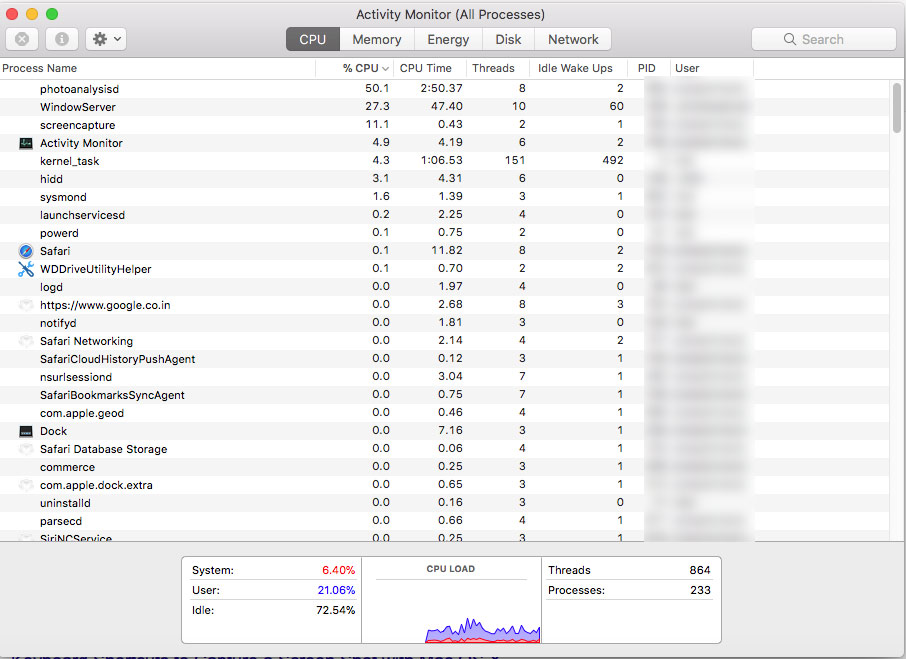This screenshot has width=906, height=659.
Task: Click the WDDriveUtilityHelper tools icon
Action: (26, 269)
